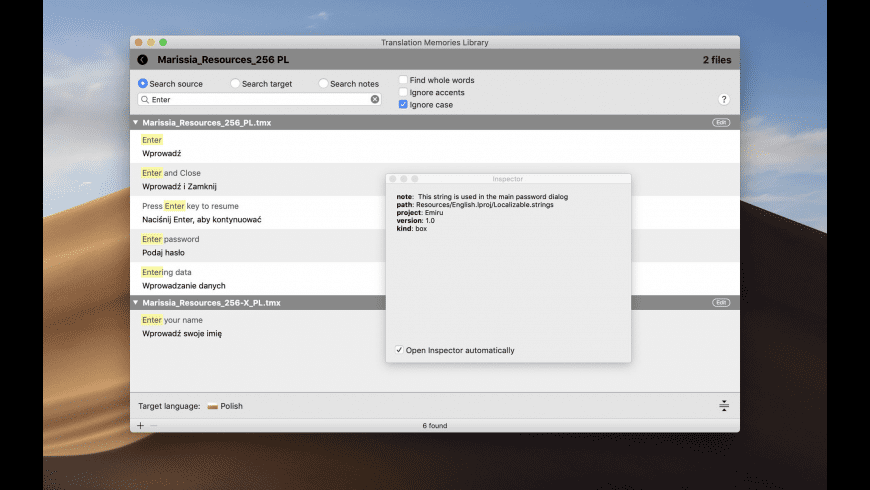Click into the search field containing Enter
This screenshot has width=870, height=490.
(260, 99)
